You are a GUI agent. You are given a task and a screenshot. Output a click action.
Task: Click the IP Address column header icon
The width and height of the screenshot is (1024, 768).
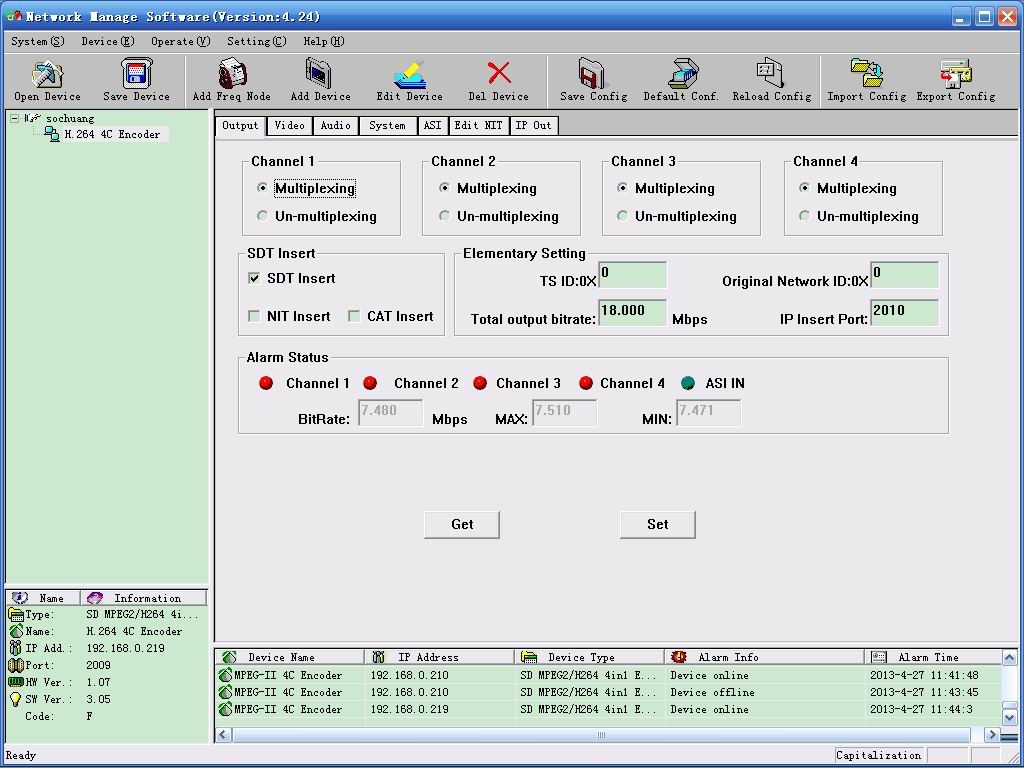(x=378, y=657)
